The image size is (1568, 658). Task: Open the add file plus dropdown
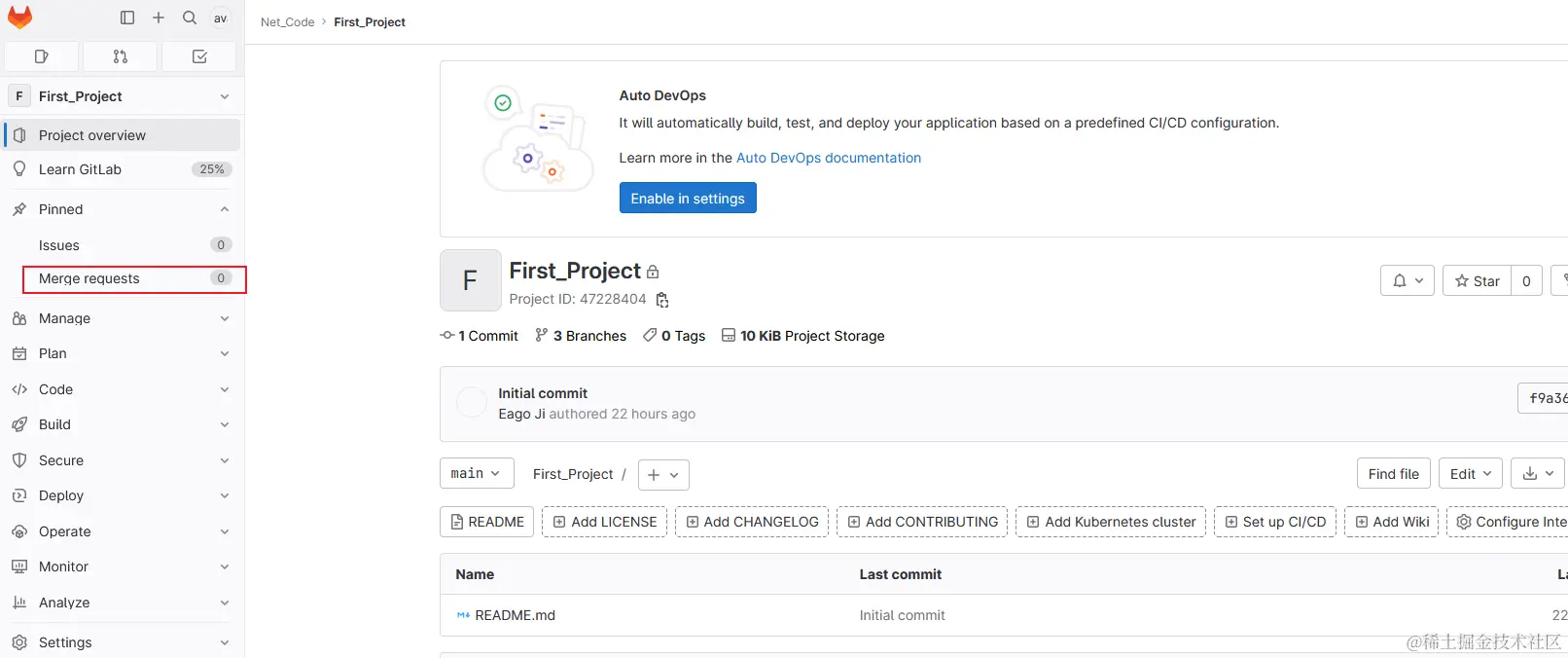pos(663,475)
